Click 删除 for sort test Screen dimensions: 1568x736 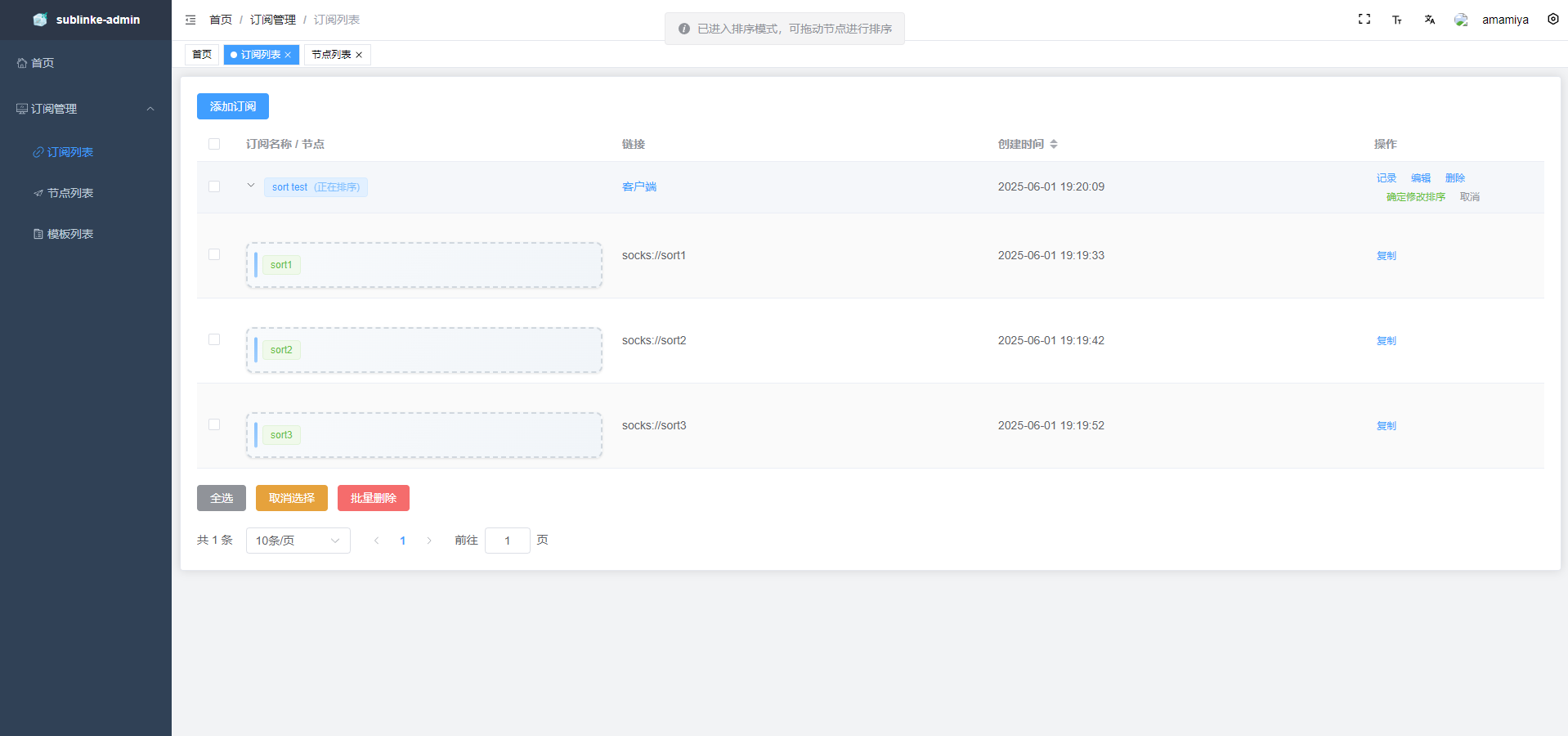[x=1455, y=178]
